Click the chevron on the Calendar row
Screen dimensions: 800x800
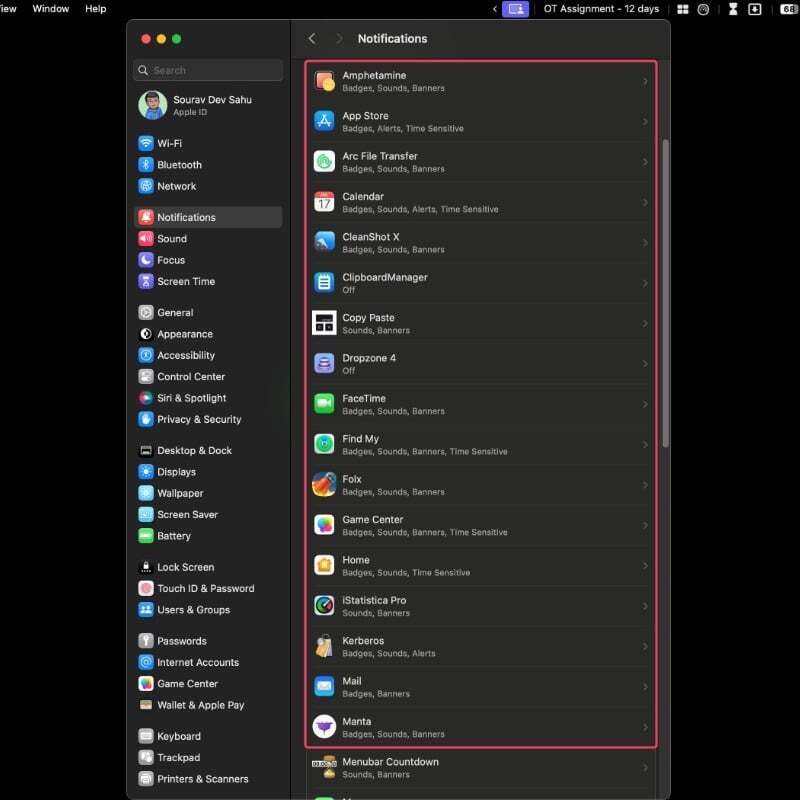645,203
